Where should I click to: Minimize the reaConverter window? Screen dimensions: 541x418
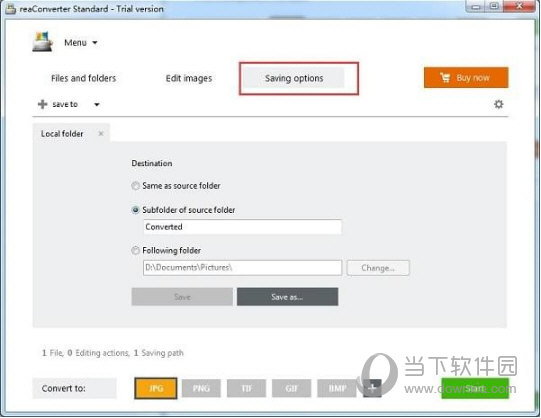tap(476, 6)
